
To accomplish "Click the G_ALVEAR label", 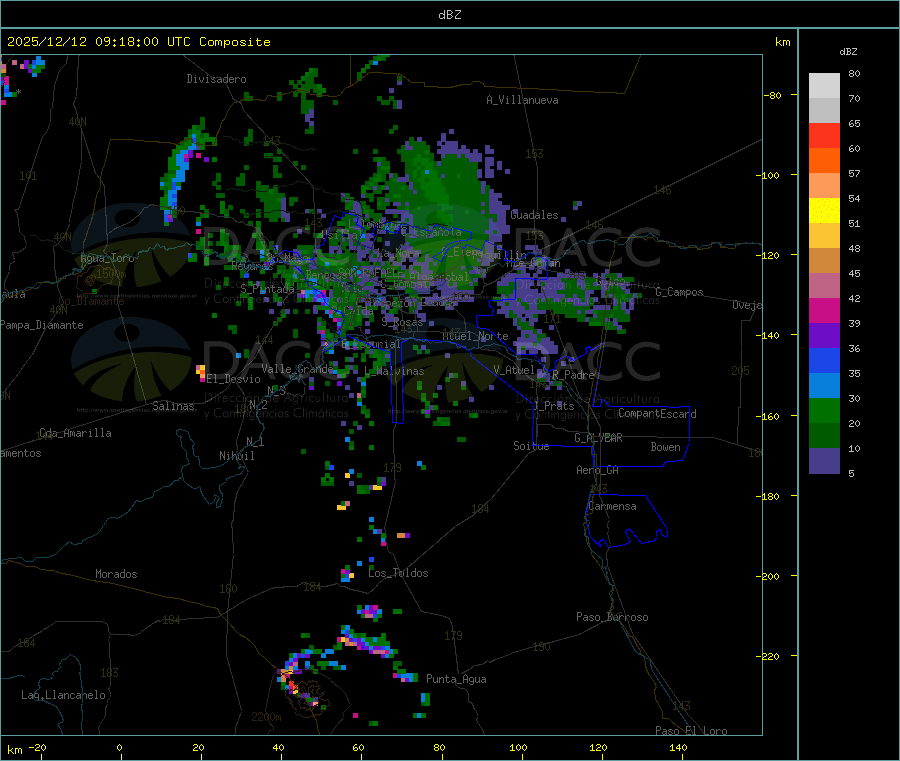I will (598, 438).
